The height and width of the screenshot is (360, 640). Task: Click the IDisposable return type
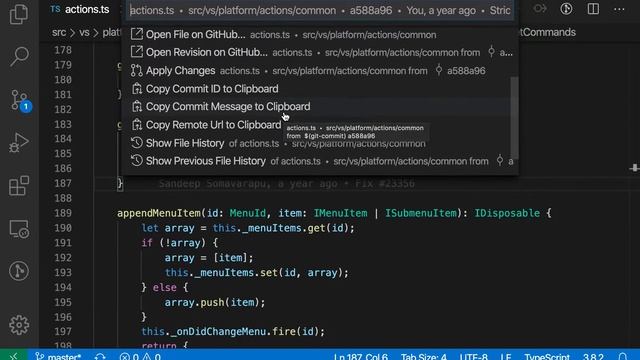tap(507, 213)
